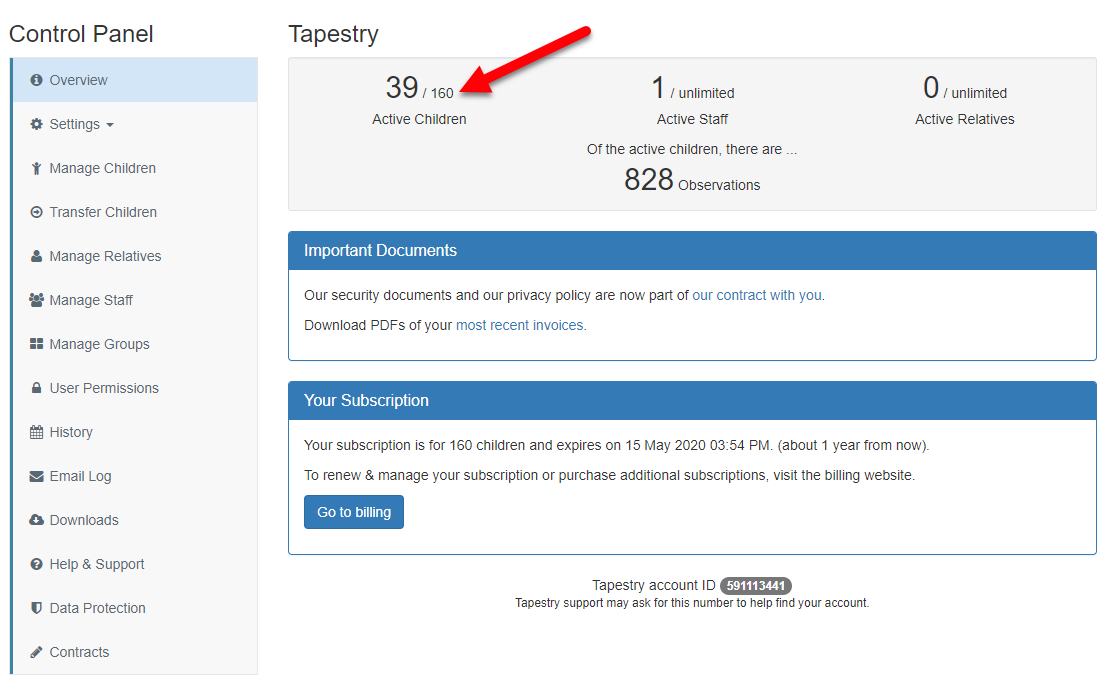Viewport: 1116px width, 694px height.
Task: Click the arrow-circle icon beside Transfer Children
Action: click(36, 212)
